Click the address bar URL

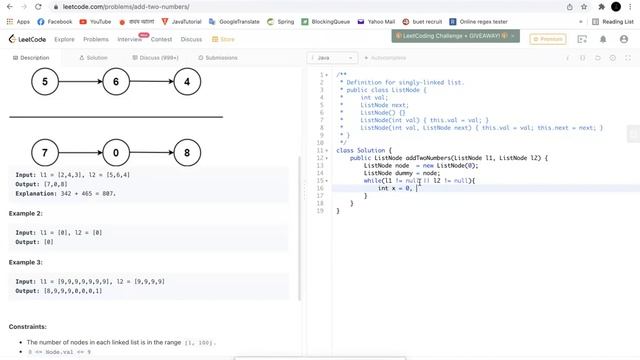click(126, 7)
